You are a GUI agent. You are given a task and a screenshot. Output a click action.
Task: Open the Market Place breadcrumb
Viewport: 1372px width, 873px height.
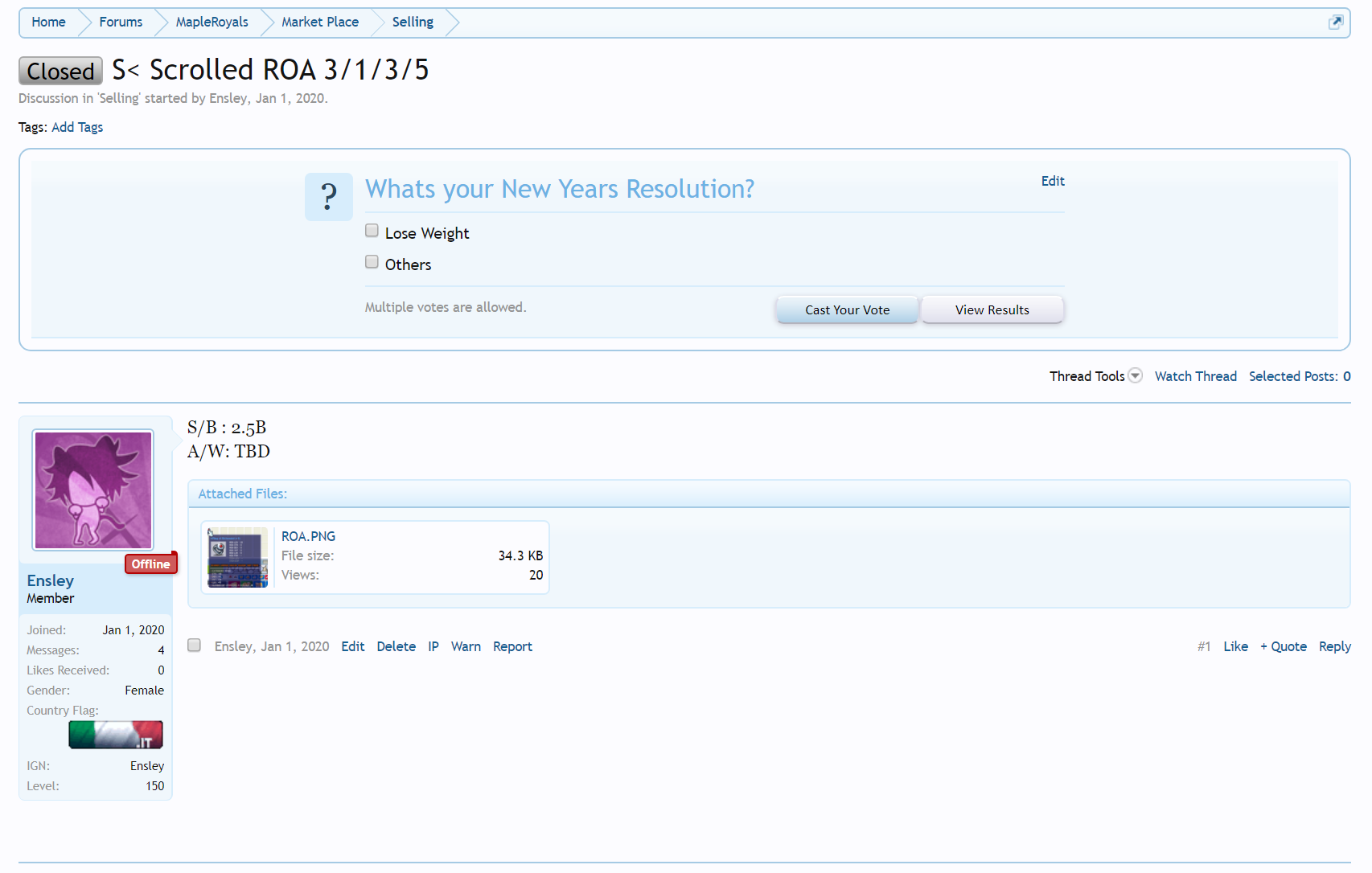320,22
